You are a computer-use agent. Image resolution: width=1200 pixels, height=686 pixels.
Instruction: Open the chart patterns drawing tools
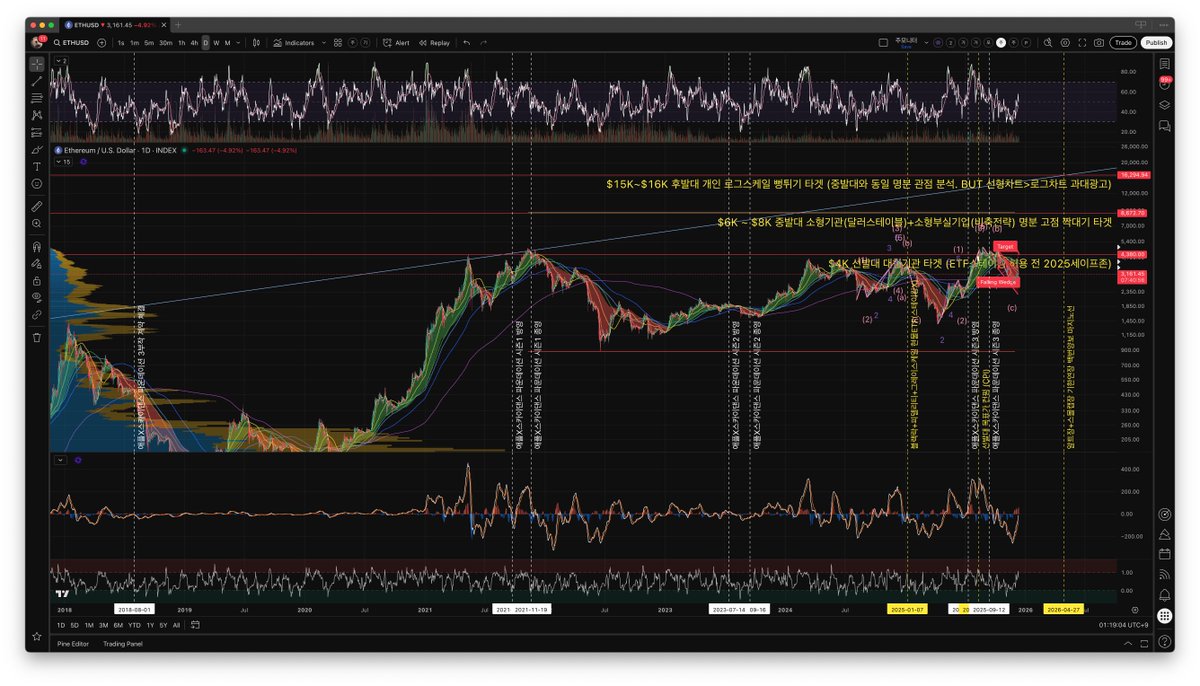[x=37, y=115]
